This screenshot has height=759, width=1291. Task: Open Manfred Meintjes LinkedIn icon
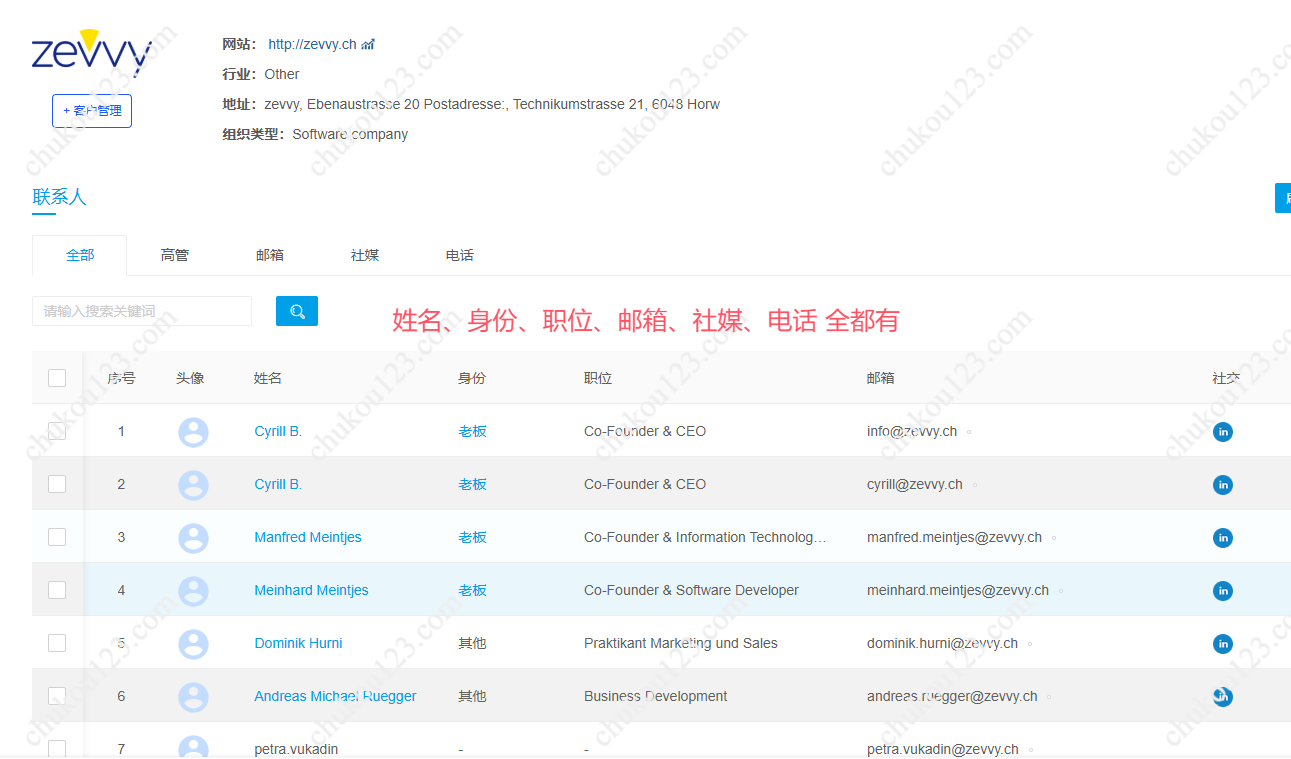pos(1222,538)
